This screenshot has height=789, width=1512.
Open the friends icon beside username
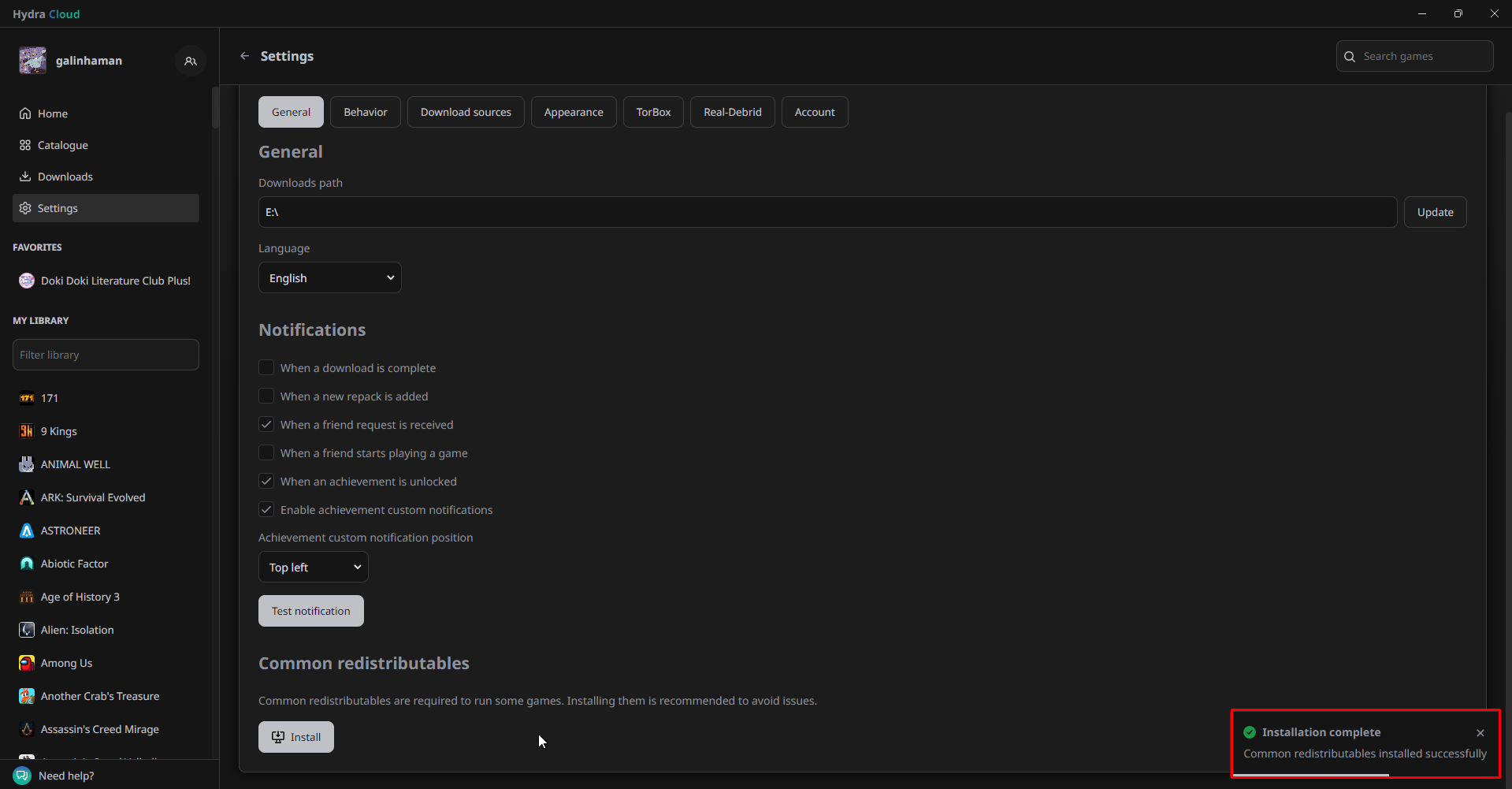[x=190, y=61]
